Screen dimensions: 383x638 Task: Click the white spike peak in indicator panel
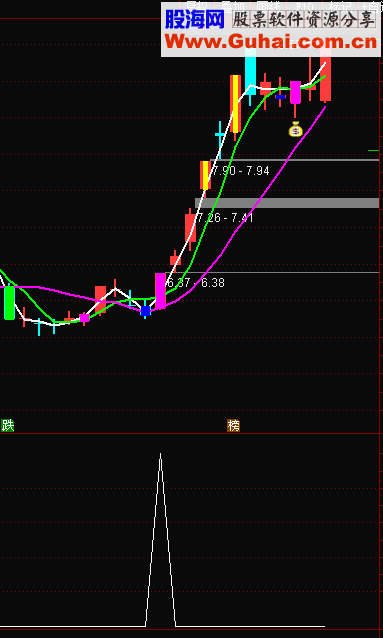tap(160, 454)
